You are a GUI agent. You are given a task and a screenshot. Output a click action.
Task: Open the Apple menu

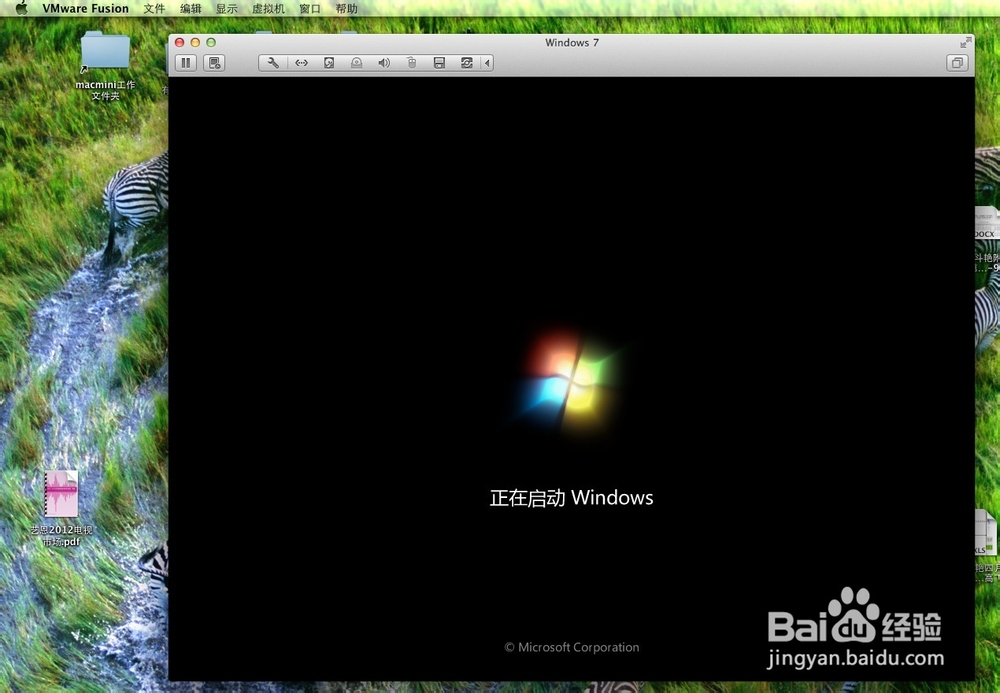[x=21, y=8]
